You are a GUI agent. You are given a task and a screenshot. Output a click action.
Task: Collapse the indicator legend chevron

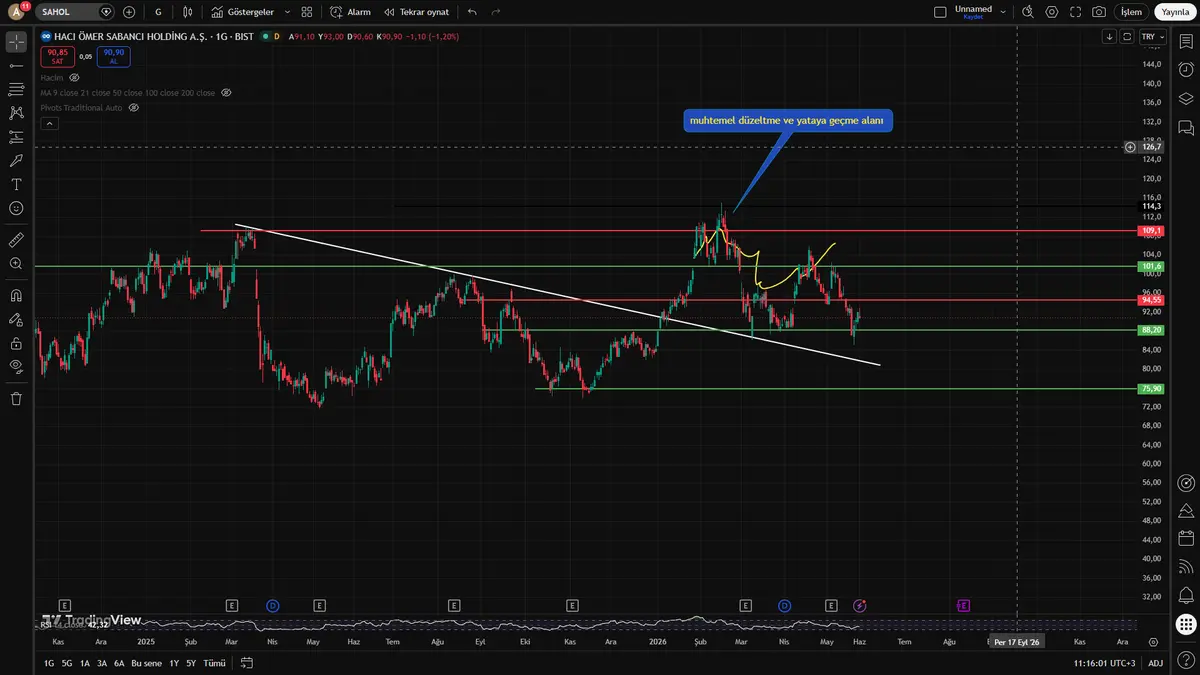pyautogui.click(x=49, y=123)
